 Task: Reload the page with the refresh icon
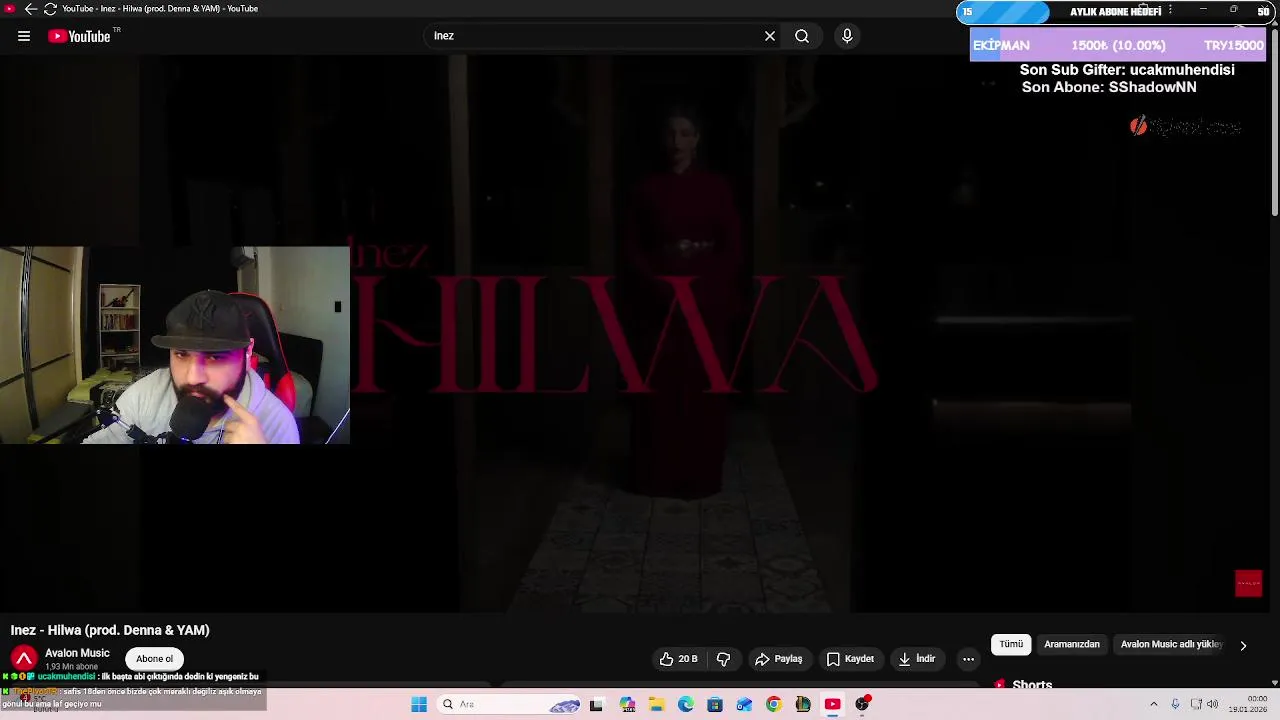tap(50, 9)
